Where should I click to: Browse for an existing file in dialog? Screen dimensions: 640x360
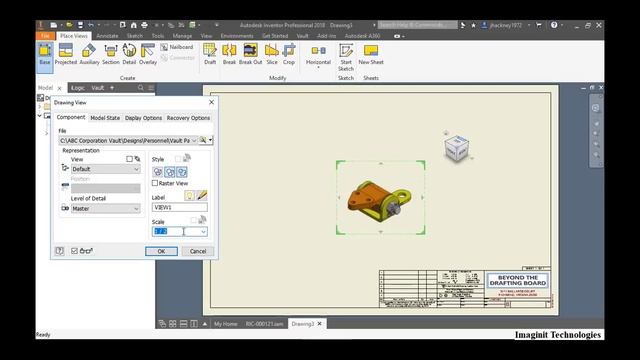(x=203, y=140)
